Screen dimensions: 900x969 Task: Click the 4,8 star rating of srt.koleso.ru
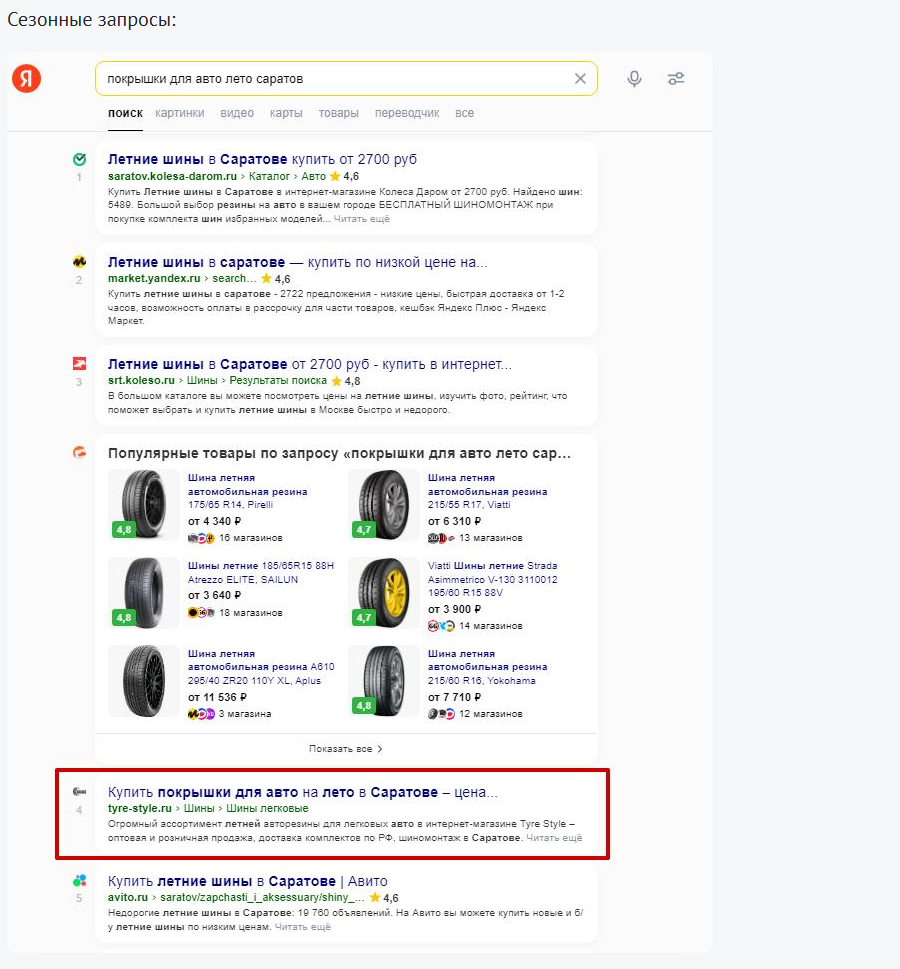pos(346,381)
